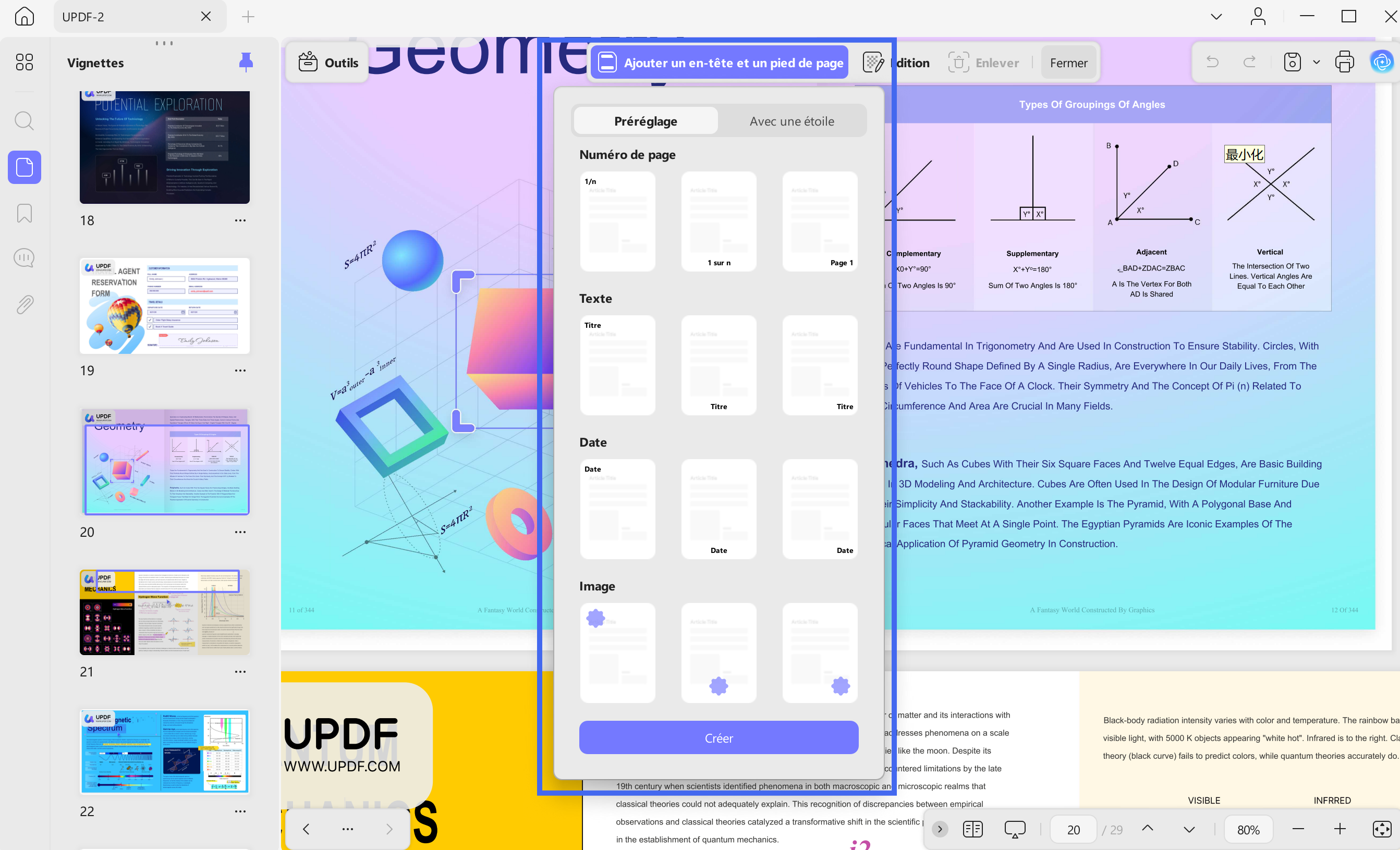Select the Titre top-left text preset
The height and width of the screenshot is (850, 1400).
point(617,365)
